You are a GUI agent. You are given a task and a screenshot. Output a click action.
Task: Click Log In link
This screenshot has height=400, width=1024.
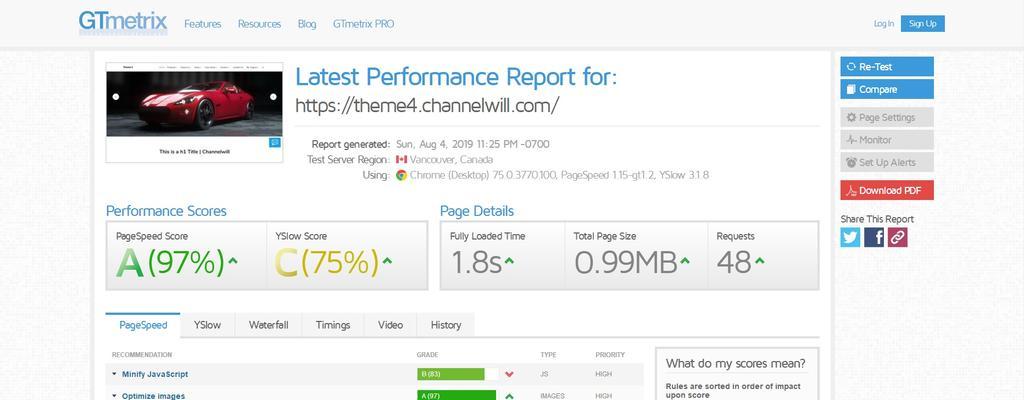(x=884, y=24)
